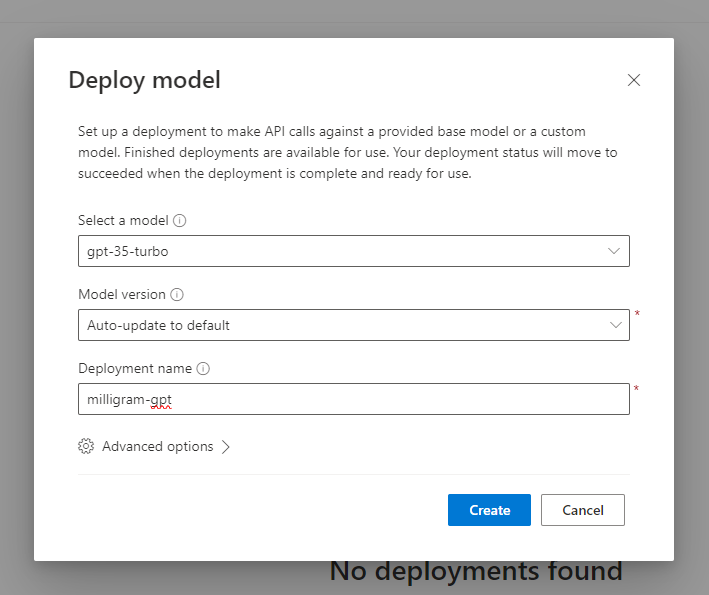Click info icon next to Model version
709x595 pixels.
tap(177, 295)
